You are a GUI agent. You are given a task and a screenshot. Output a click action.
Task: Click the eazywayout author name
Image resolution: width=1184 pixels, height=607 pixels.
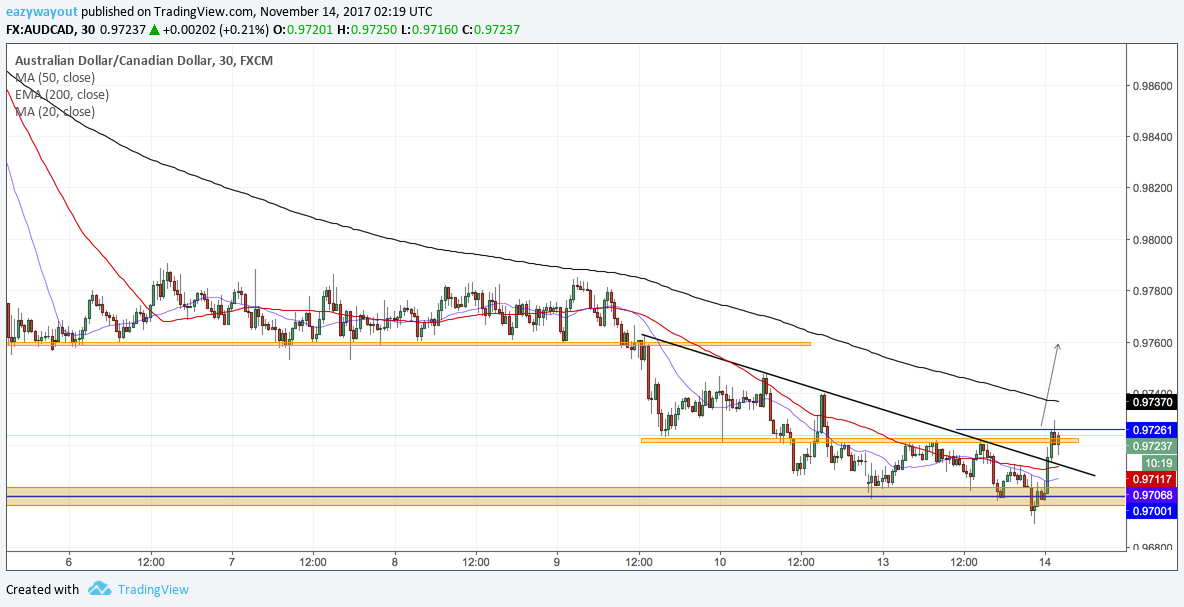(x=40, y=12)
